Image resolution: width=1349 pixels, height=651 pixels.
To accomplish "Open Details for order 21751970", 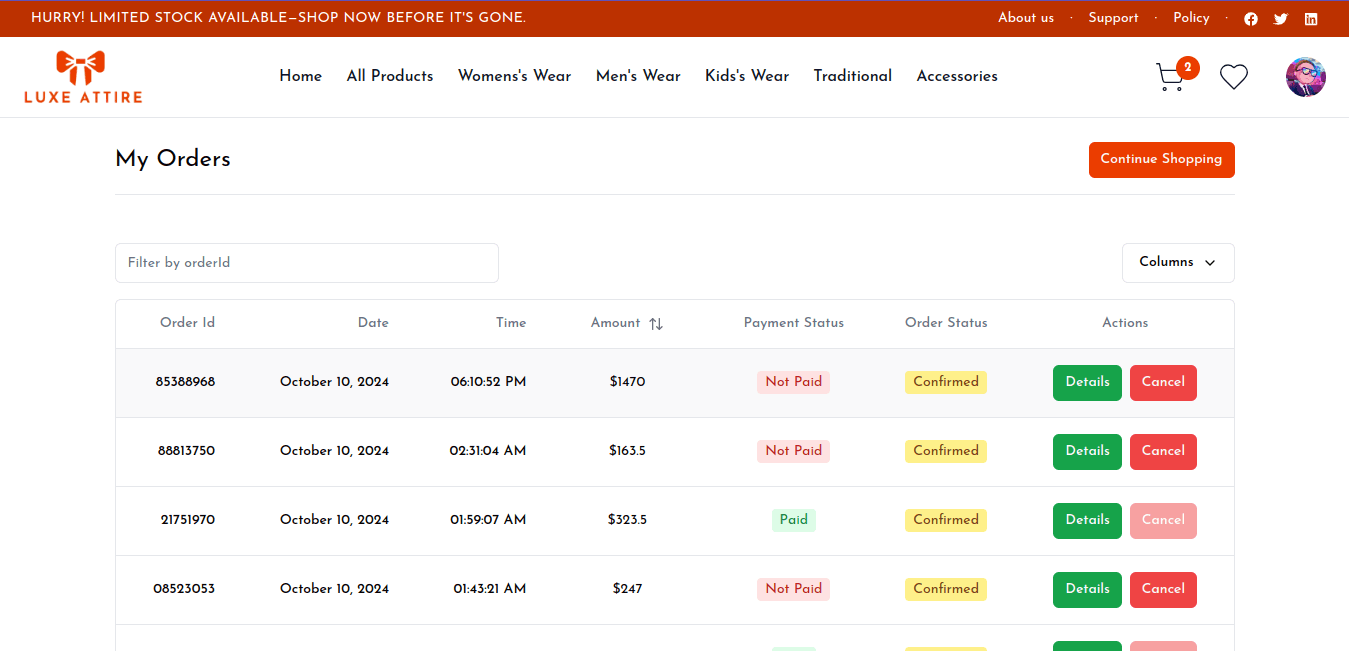I will (x=1087, y=521).
